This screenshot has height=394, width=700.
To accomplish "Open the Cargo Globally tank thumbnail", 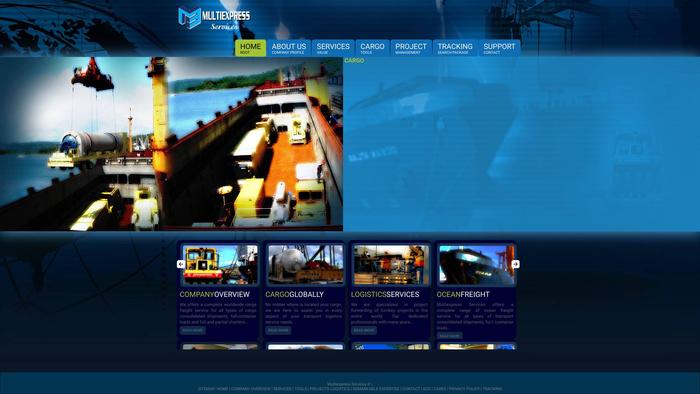I will click(x=306, y=265).
